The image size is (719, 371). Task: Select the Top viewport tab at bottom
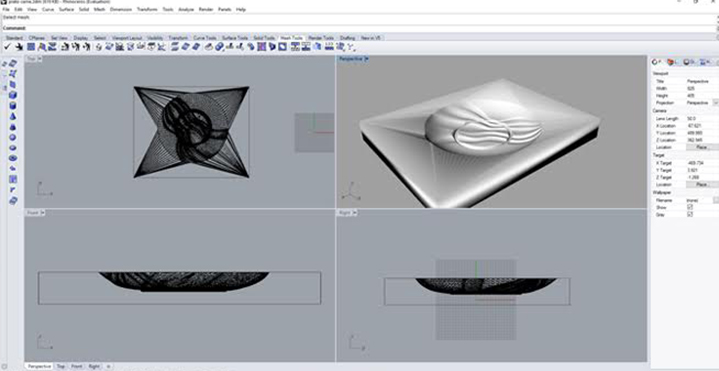61,366
